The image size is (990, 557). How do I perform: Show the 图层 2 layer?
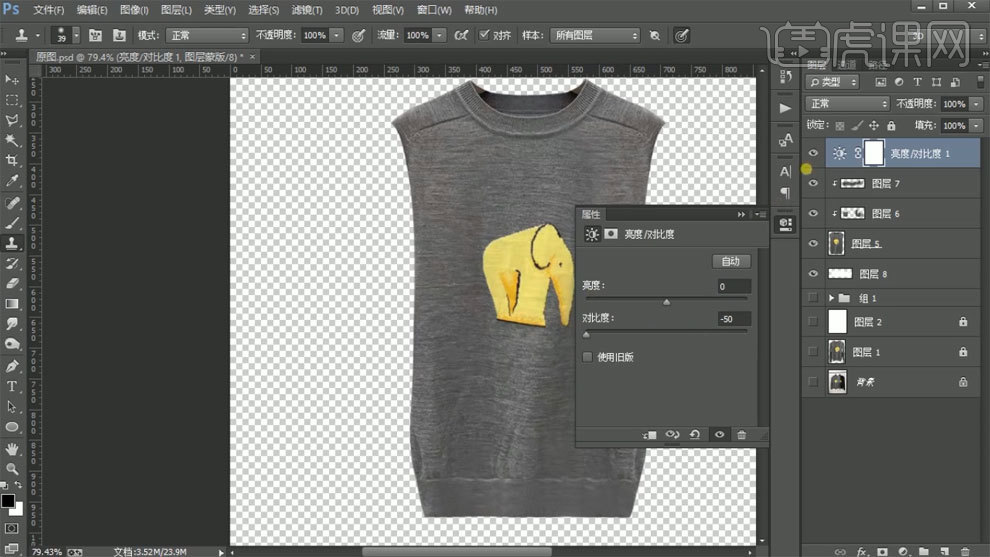(x=813, y=322)
